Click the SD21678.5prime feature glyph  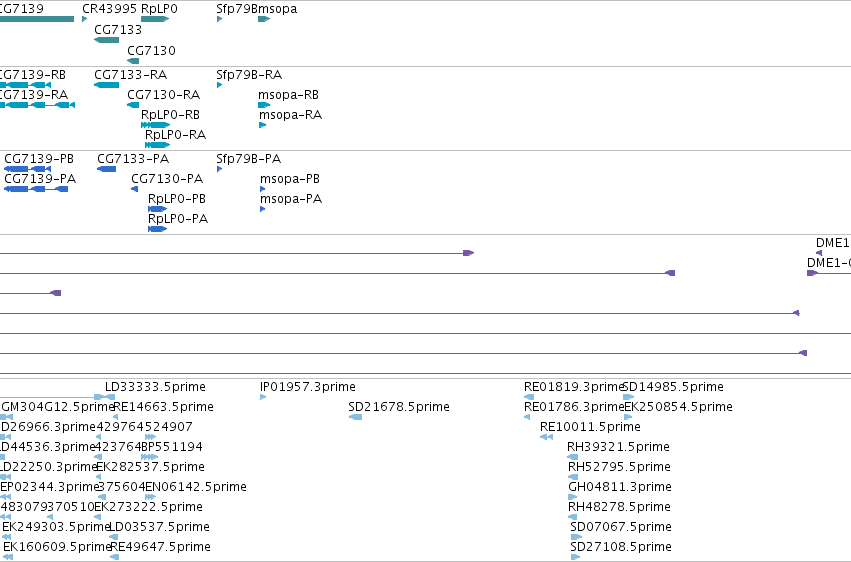(355, 417)
